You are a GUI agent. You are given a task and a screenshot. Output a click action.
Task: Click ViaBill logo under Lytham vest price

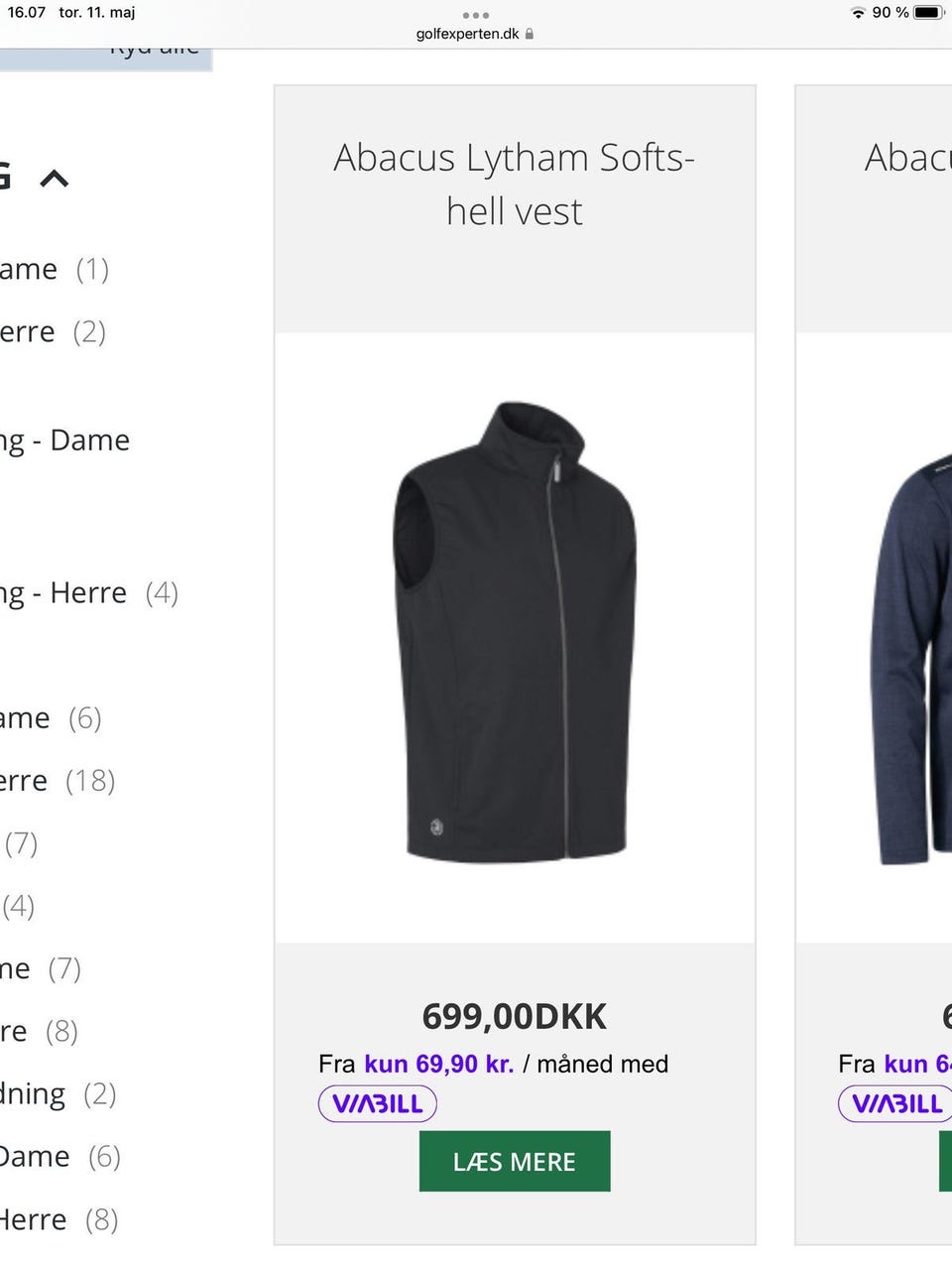point(378,1103)
